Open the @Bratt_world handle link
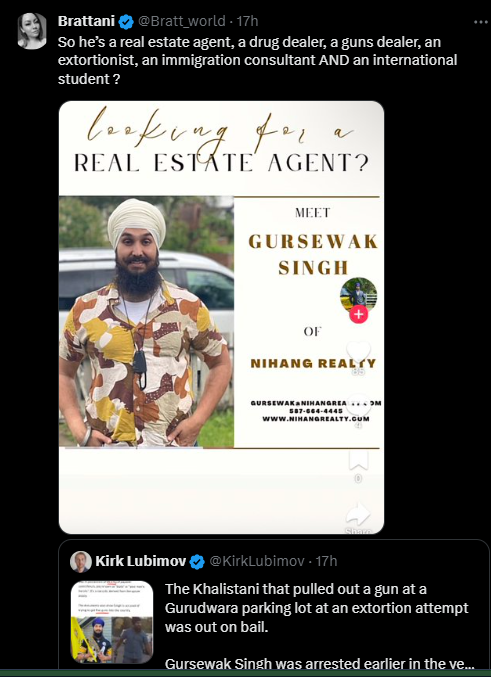The image size is (491, 677). (181, 21)
